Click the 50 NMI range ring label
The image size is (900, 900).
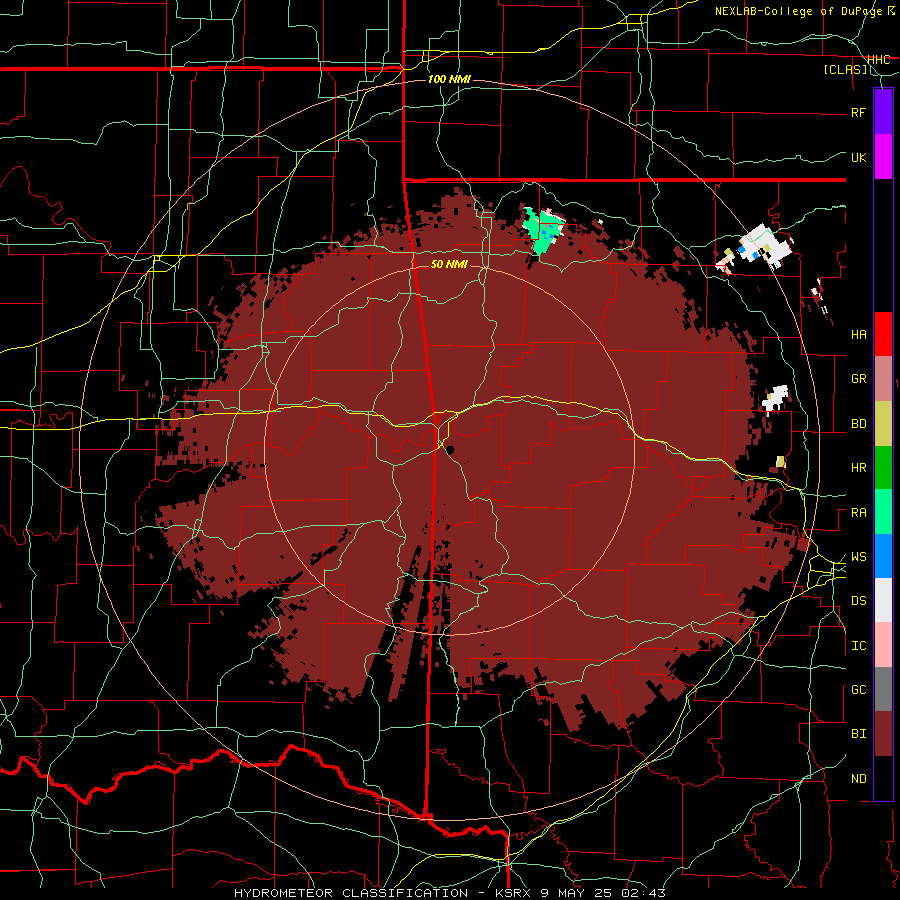coord(449,264)
